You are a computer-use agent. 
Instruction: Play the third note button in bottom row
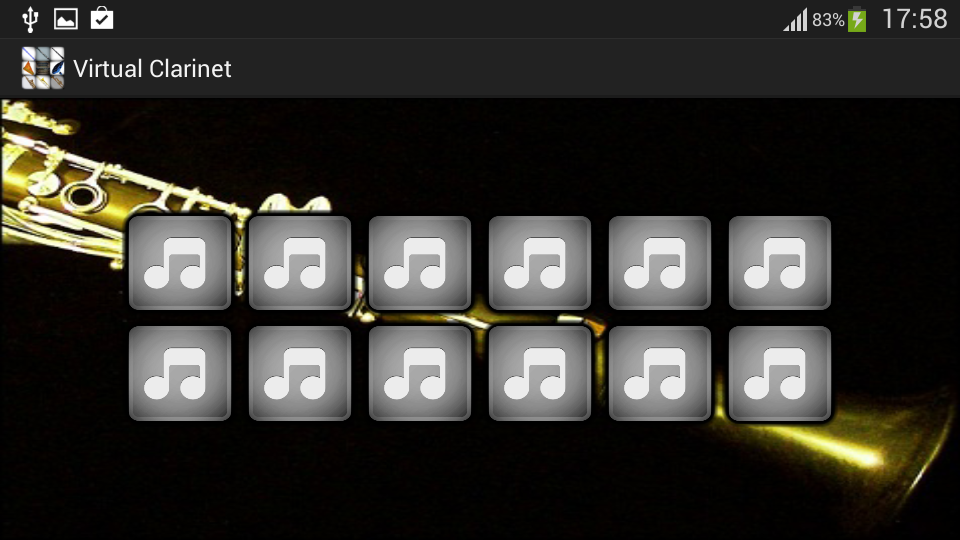pyautogui.click(x=420, y=373)
